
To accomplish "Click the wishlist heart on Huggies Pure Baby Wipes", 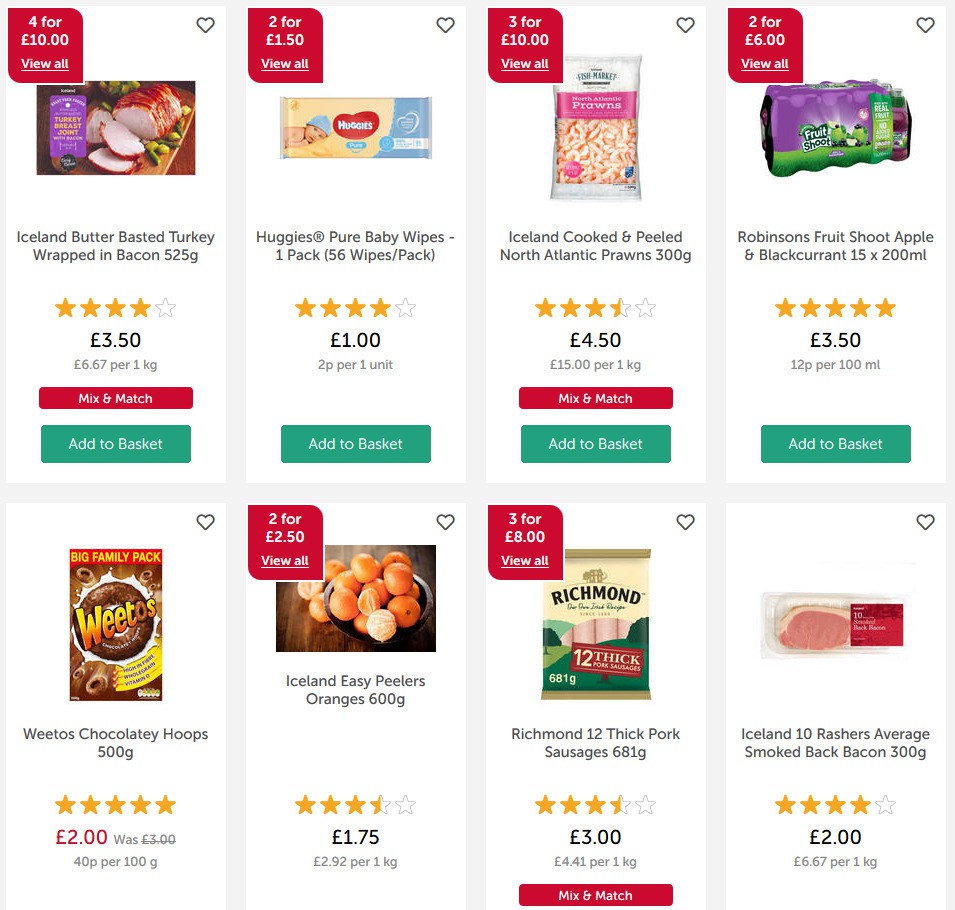I will coord(445,25).
